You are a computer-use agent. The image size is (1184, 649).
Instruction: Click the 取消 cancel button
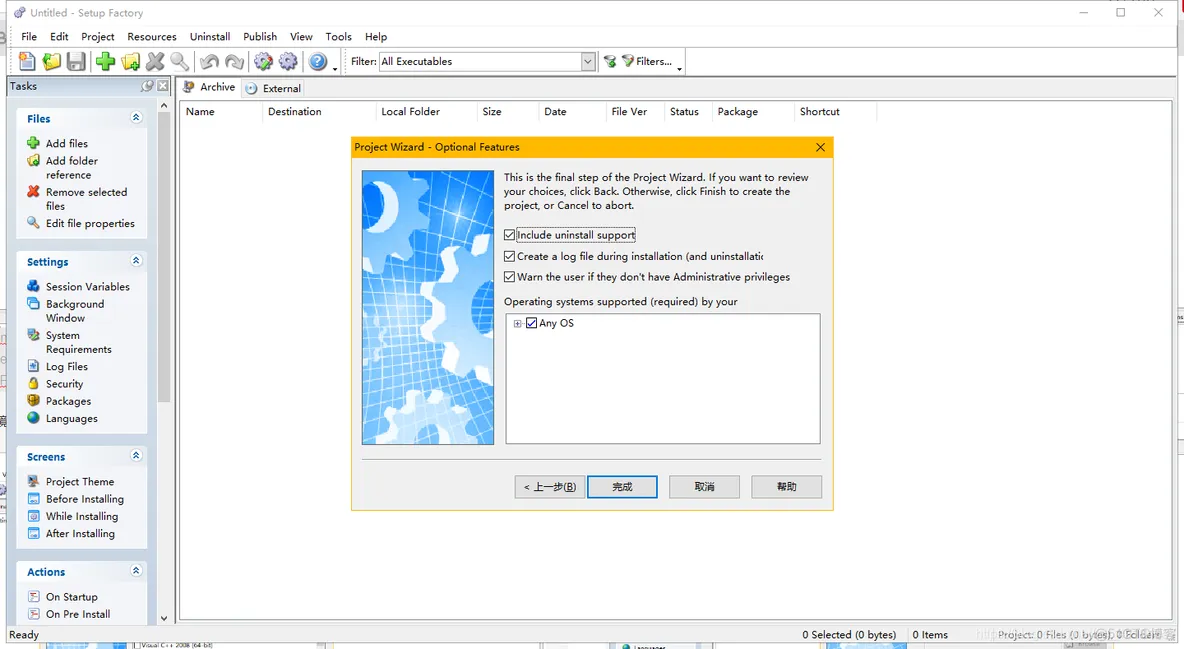tap(705, 487)
